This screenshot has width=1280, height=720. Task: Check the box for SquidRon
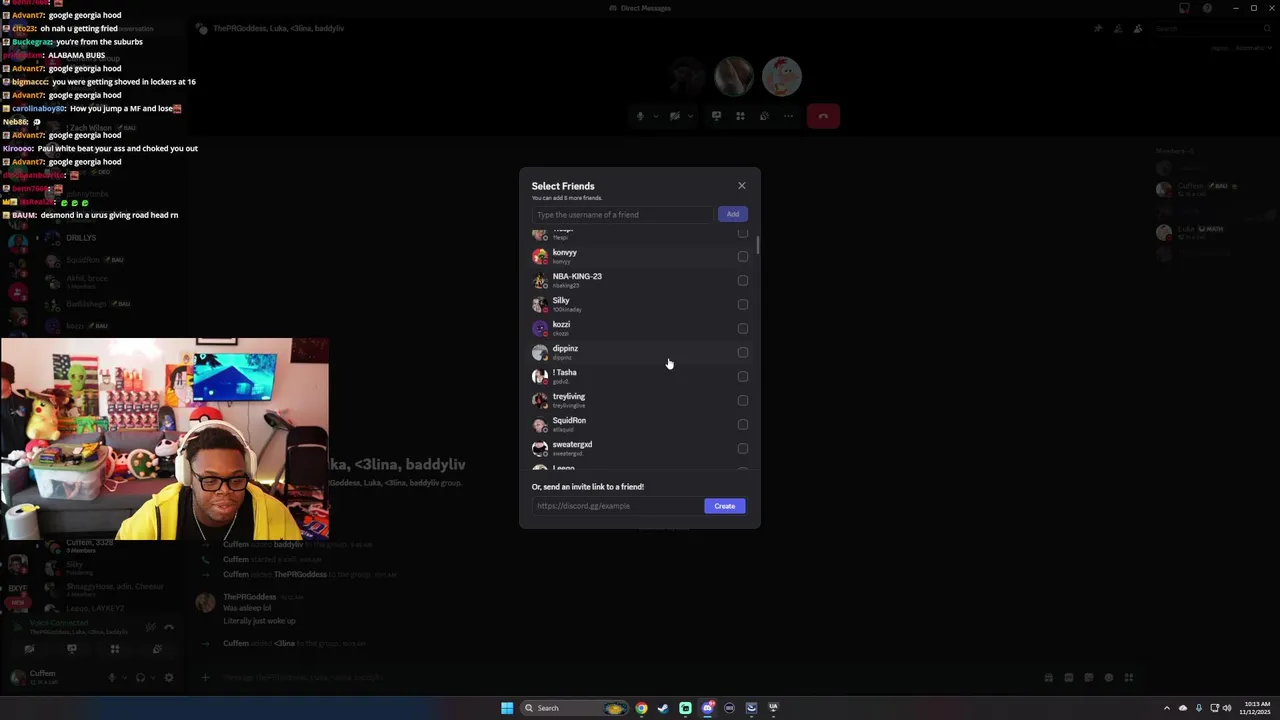point(743,425)
